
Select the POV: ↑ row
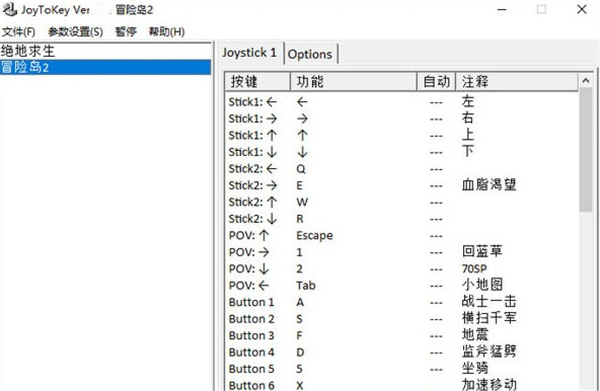pyautogui.click(x=402, y=236)
